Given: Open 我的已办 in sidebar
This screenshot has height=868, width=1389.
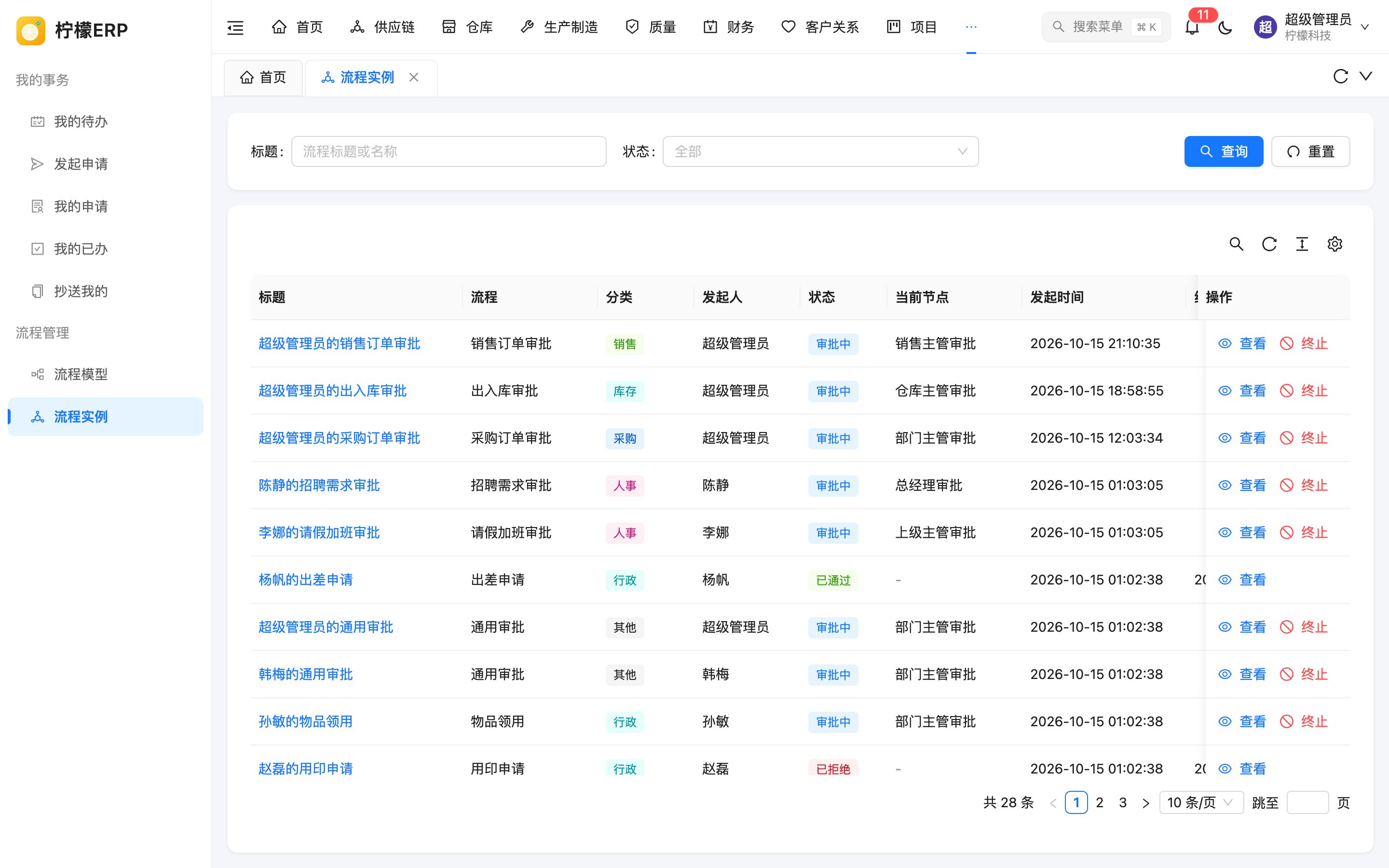Looking at the screenshot, I should click(x=106, y=249).
